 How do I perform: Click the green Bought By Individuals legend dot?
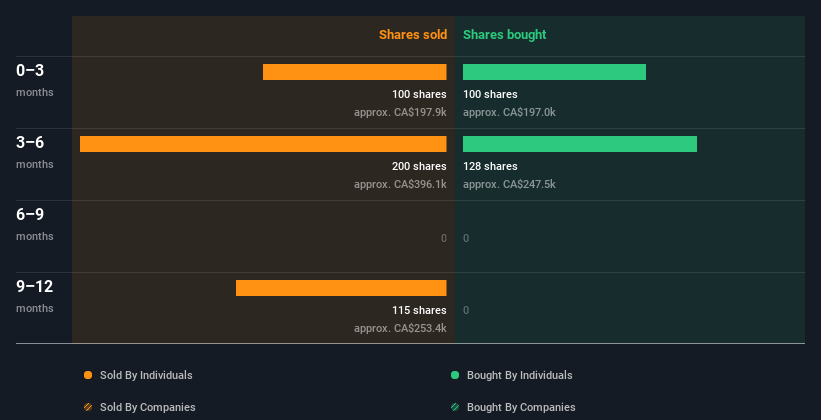click(x=455, y=375)
